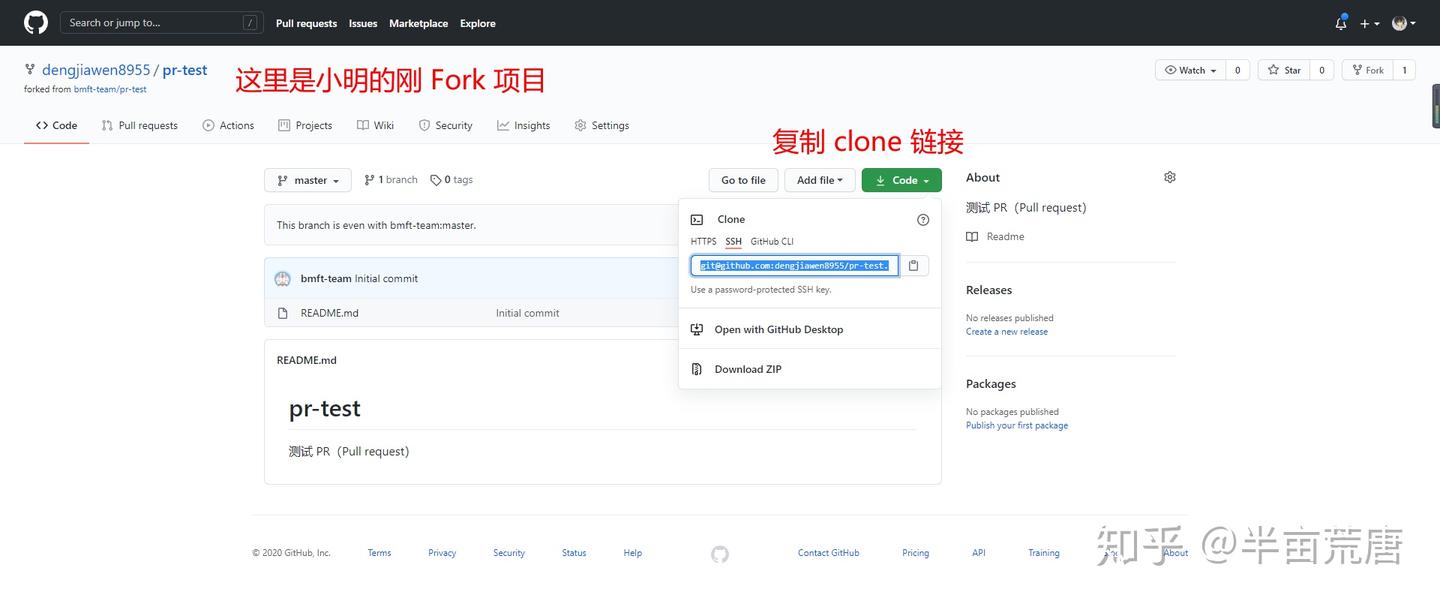Screen dimensions: 1440x604
Task: Select the SSH clone option
Action: coord(734,242)
